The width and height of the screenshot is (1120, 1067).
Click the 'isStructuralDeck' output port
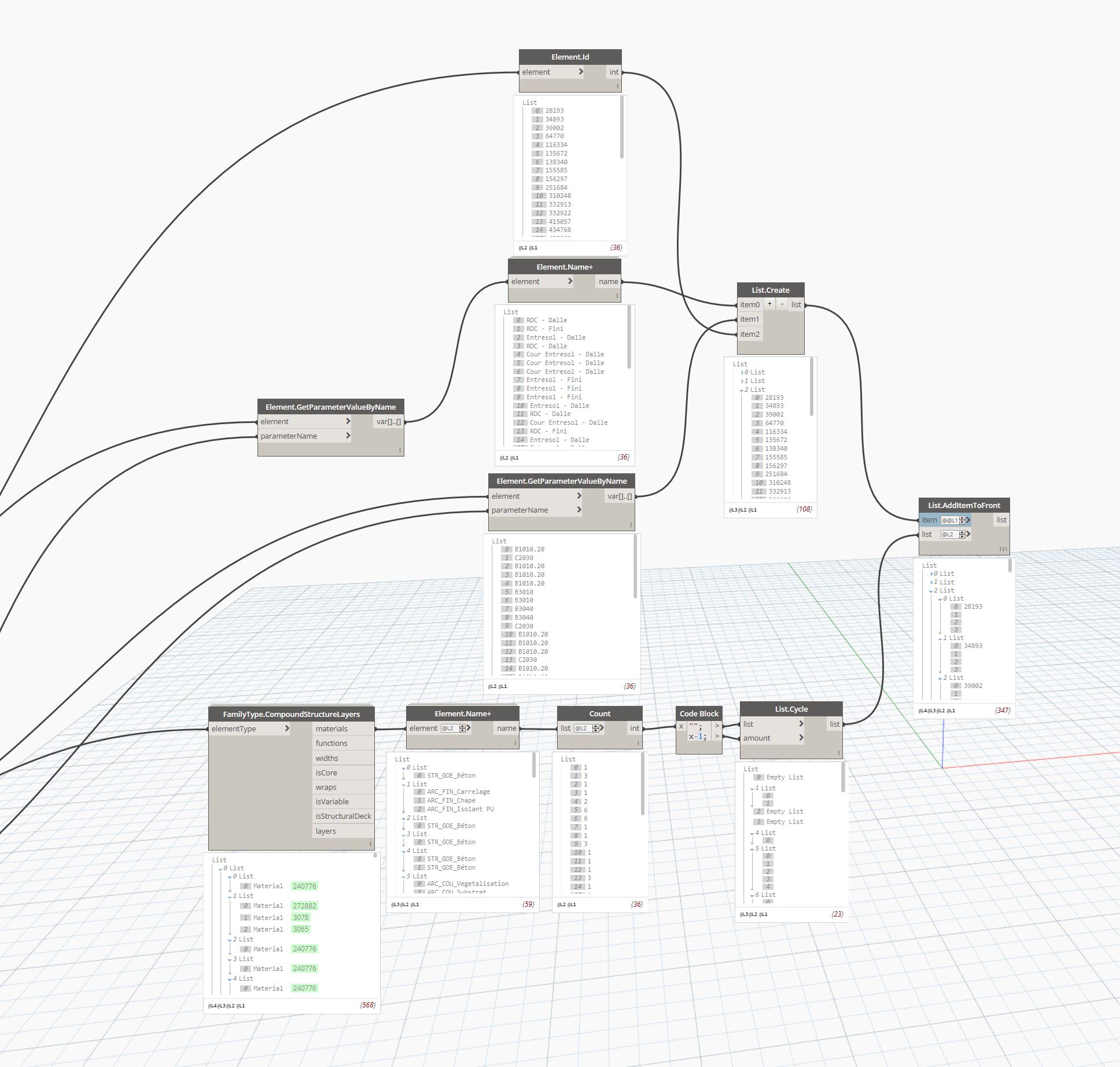pos(343,816)
